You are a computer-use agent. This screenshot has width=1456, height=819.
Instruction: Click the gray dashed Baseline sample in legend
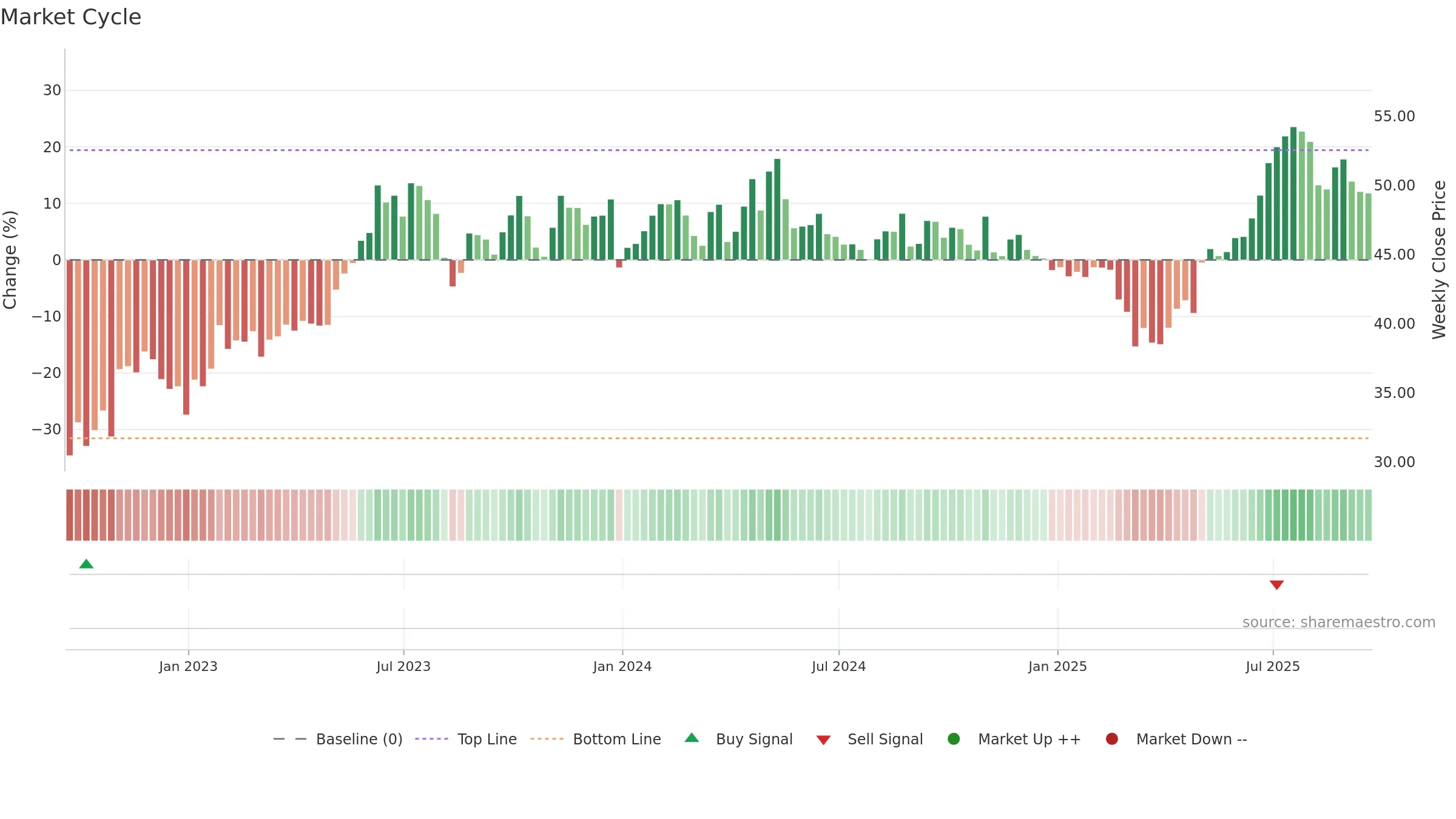(290, 739)
